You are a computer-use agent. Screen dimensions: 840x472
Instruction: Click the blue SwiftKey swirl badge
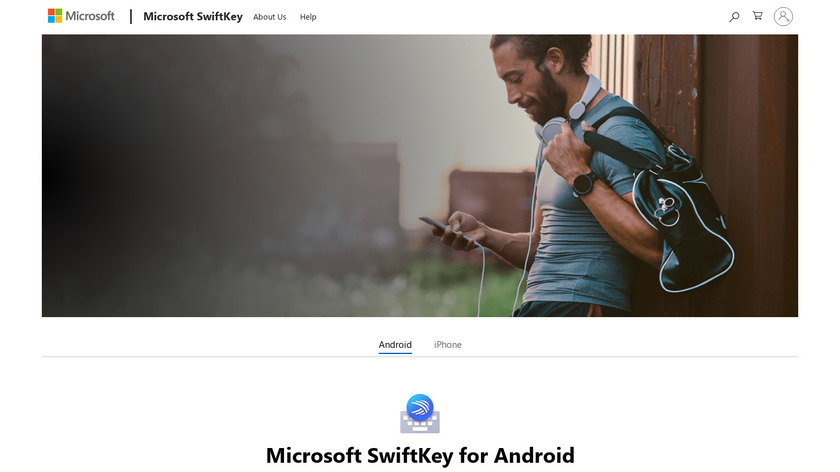click(420, 407)
